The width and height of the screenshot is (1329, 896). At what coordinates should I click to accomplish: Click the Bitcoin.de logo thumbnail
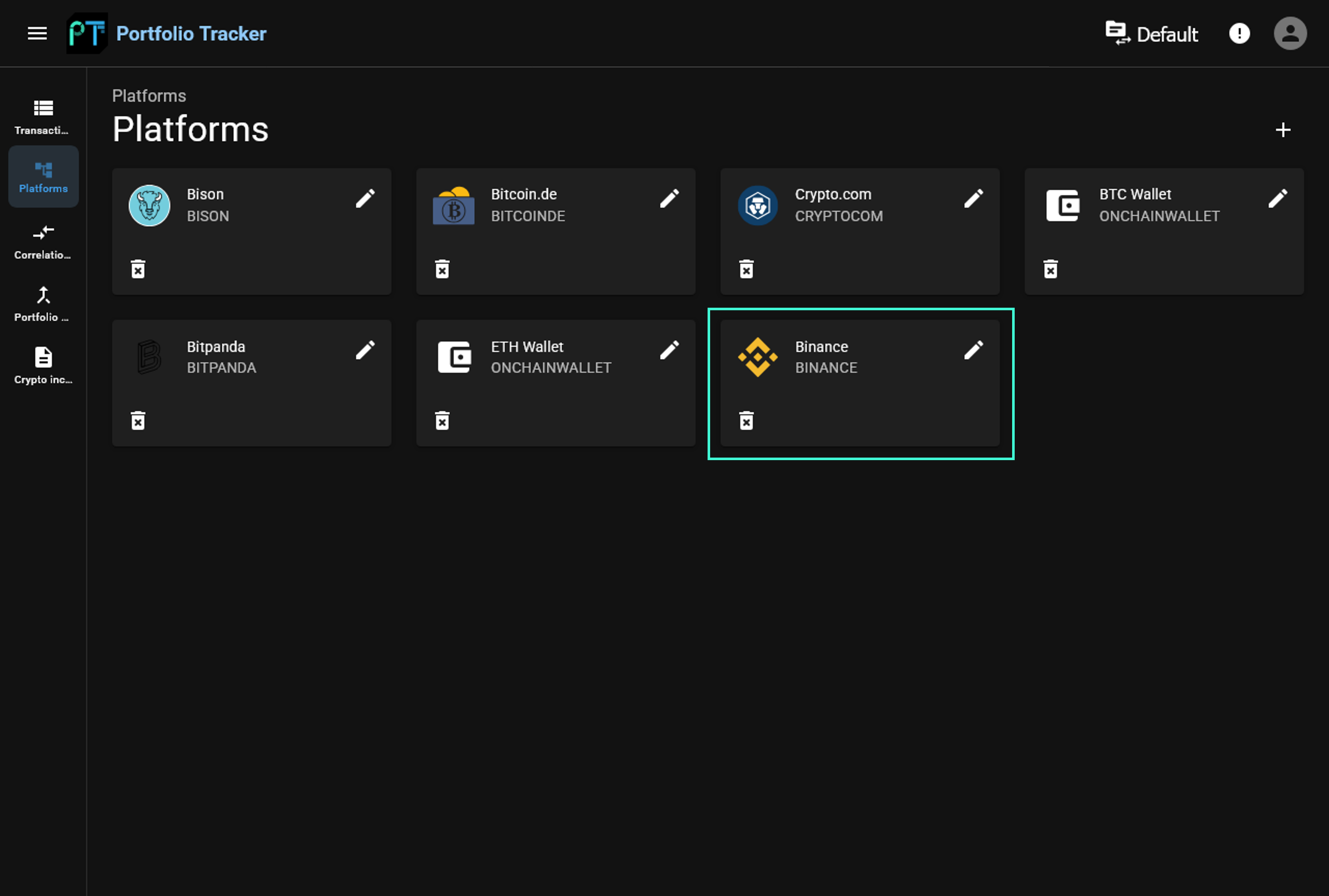pyautogui.click(x=453, y=205)
